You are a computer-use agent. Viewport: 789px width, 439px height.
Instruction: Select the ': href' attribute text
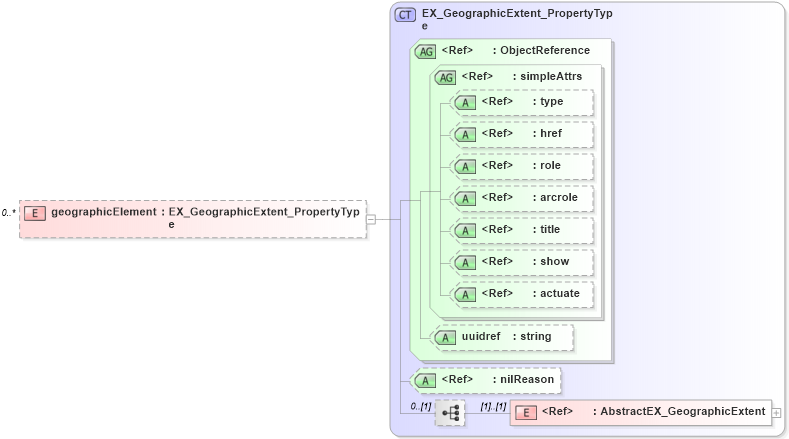547,133
